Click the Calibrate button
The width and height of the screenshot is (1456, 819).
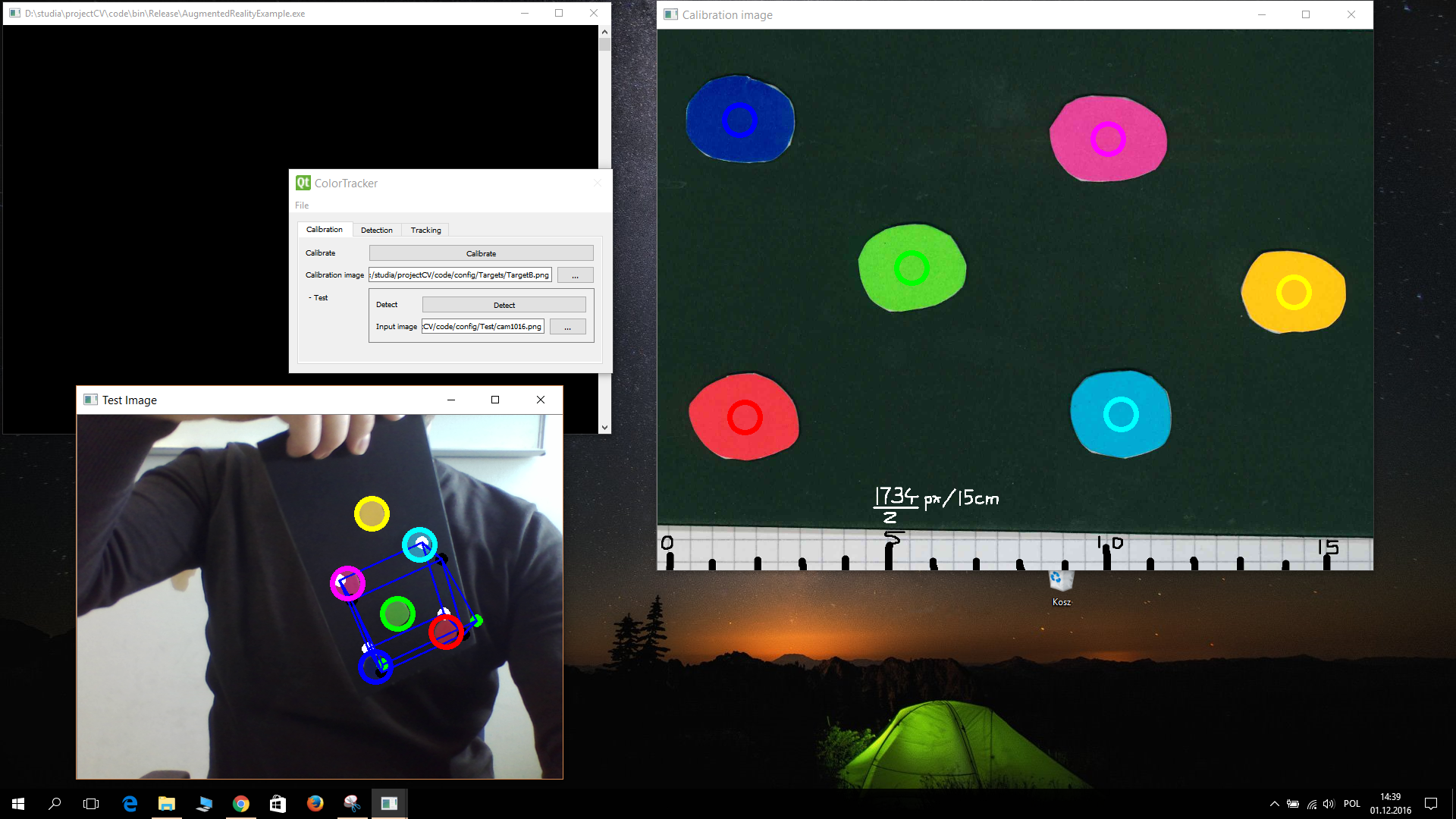click(x=481, y=253)
